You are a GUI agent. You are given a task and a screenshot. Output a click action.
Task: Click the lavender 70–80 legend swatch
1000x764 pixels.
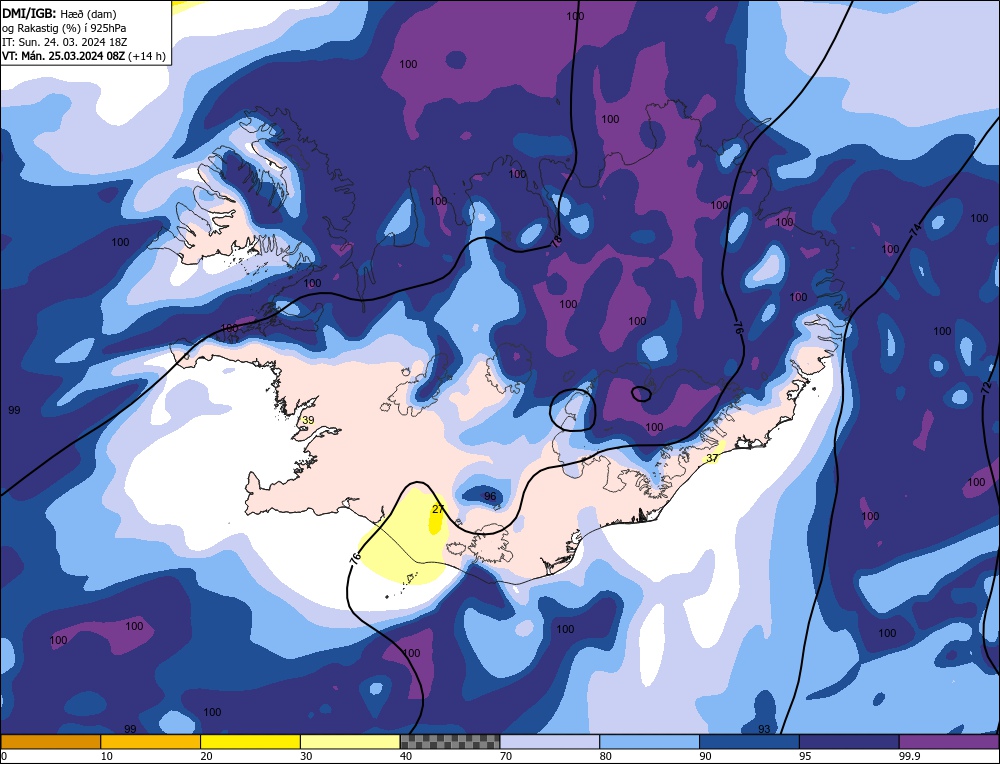tap(550, 742)
